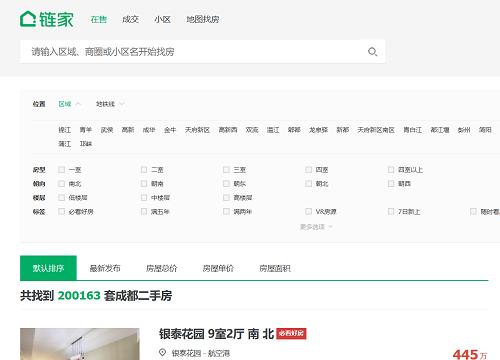Click location pin icon beside 银泰花园 - 航空港

(x=162, y=352)
